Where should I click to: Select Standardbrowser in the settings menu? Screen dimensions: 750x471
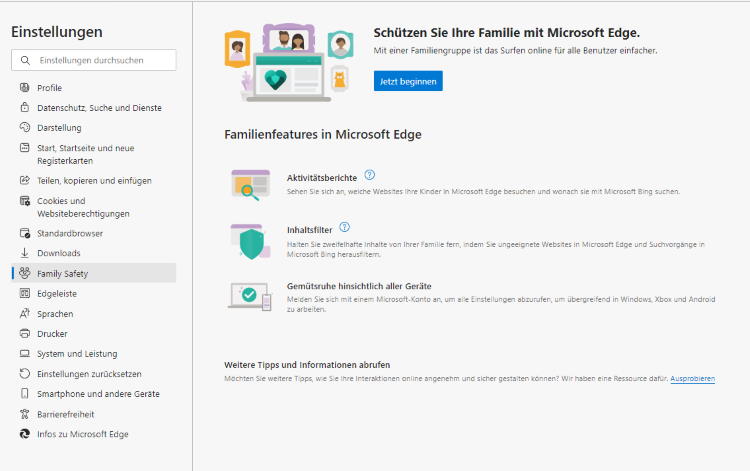(x=70, y=234)
